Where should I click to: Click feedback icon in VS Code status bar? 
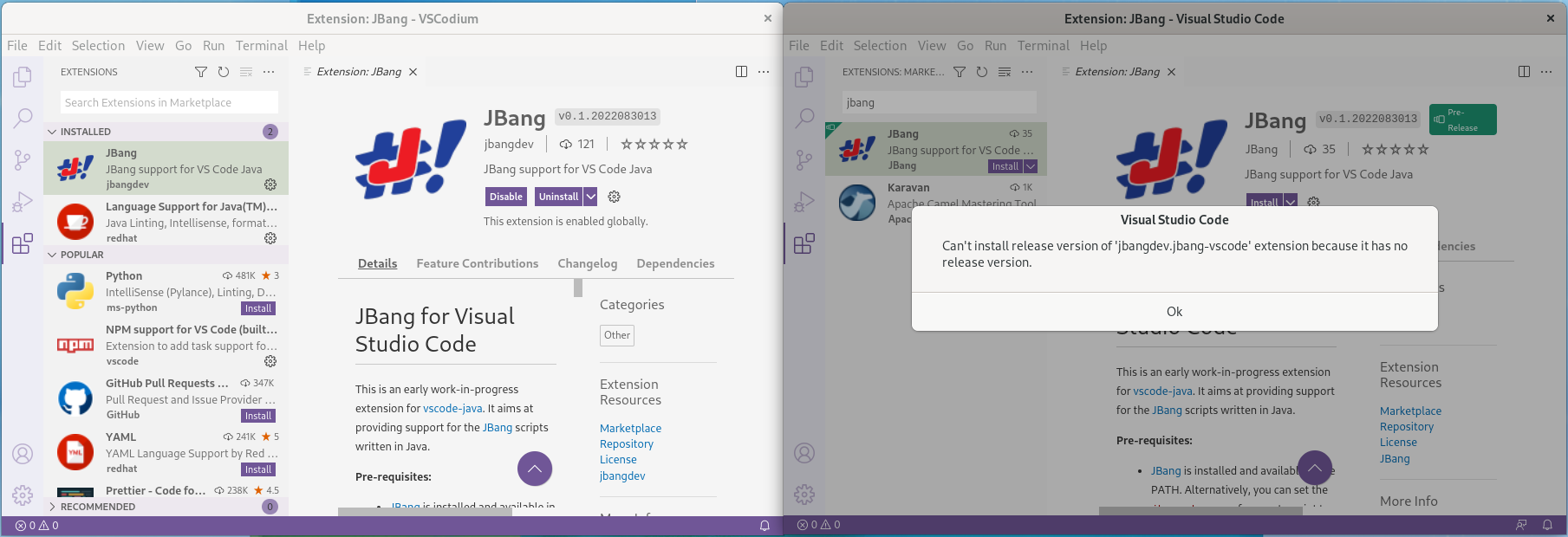(x=1521, y=525)
